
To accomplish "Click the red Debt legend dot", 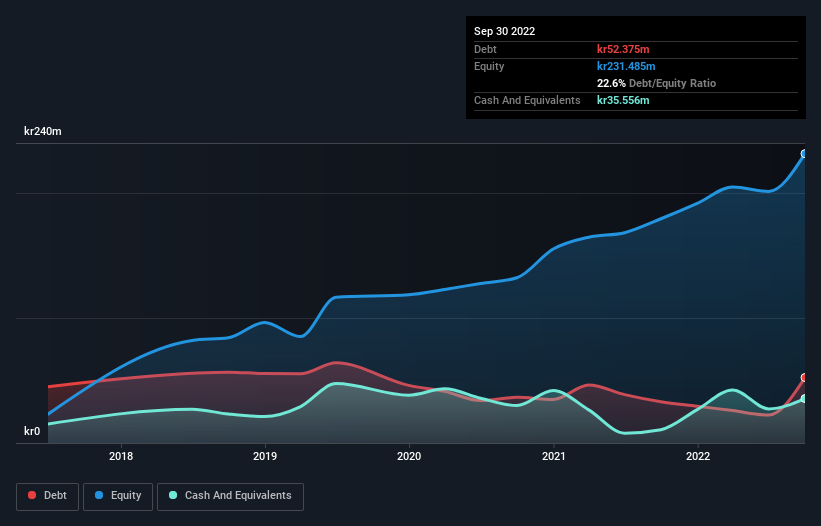I will click(32, 495).
